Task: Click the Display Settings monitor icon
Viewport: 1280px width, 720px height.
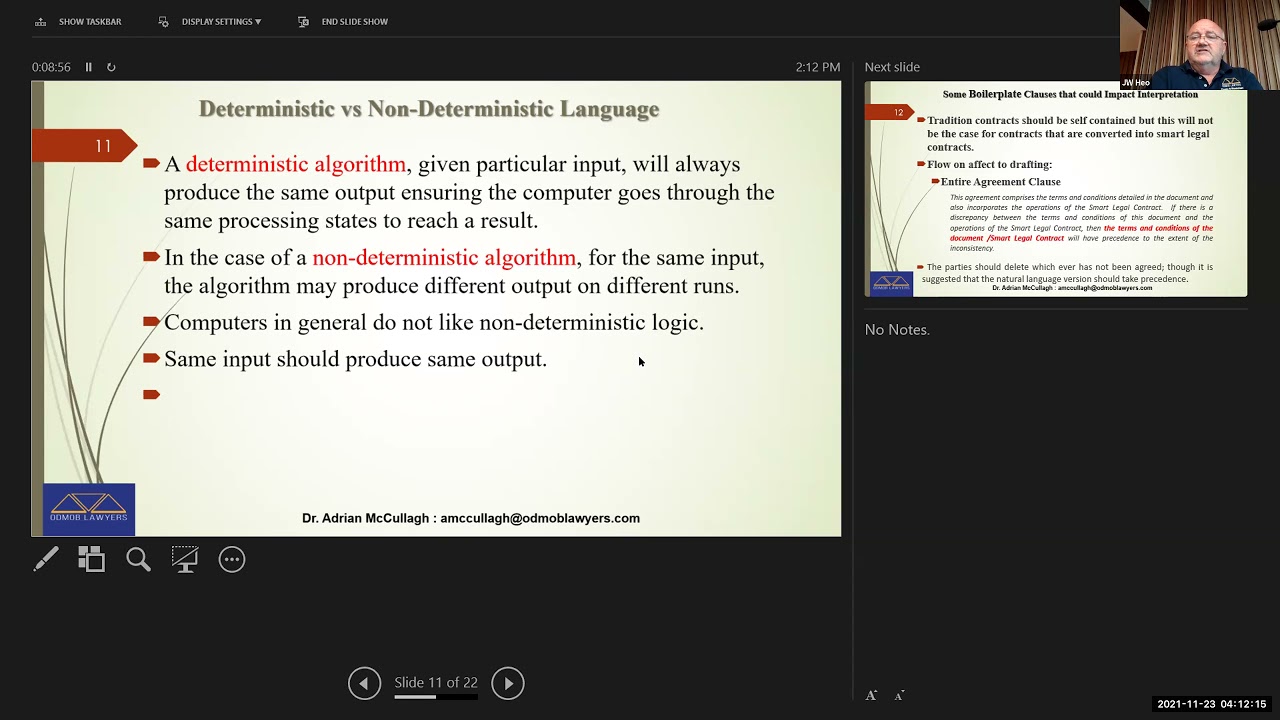Action: (164, 21)
